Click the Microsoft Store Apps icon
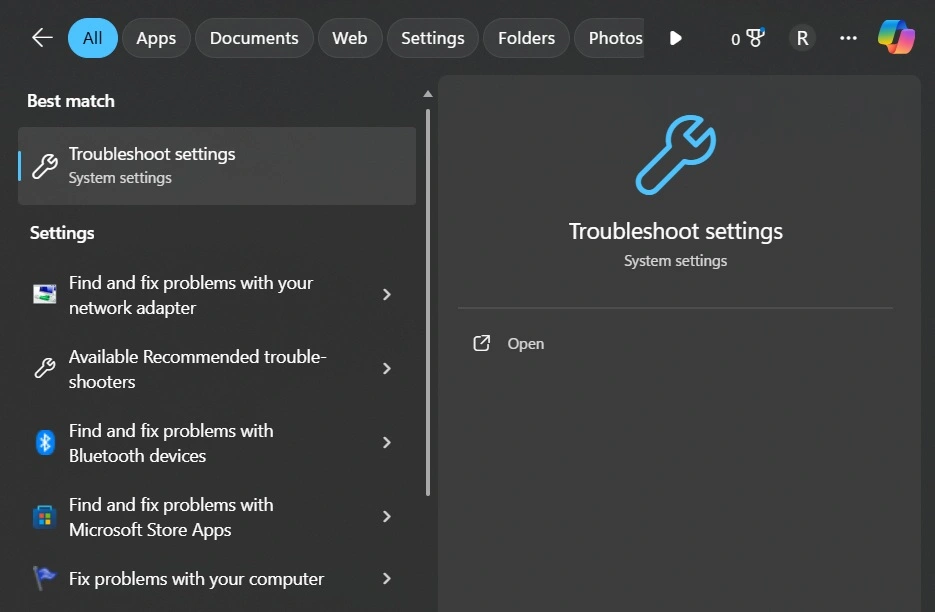This screenshot has height=612, width=935. click(45, 517)
